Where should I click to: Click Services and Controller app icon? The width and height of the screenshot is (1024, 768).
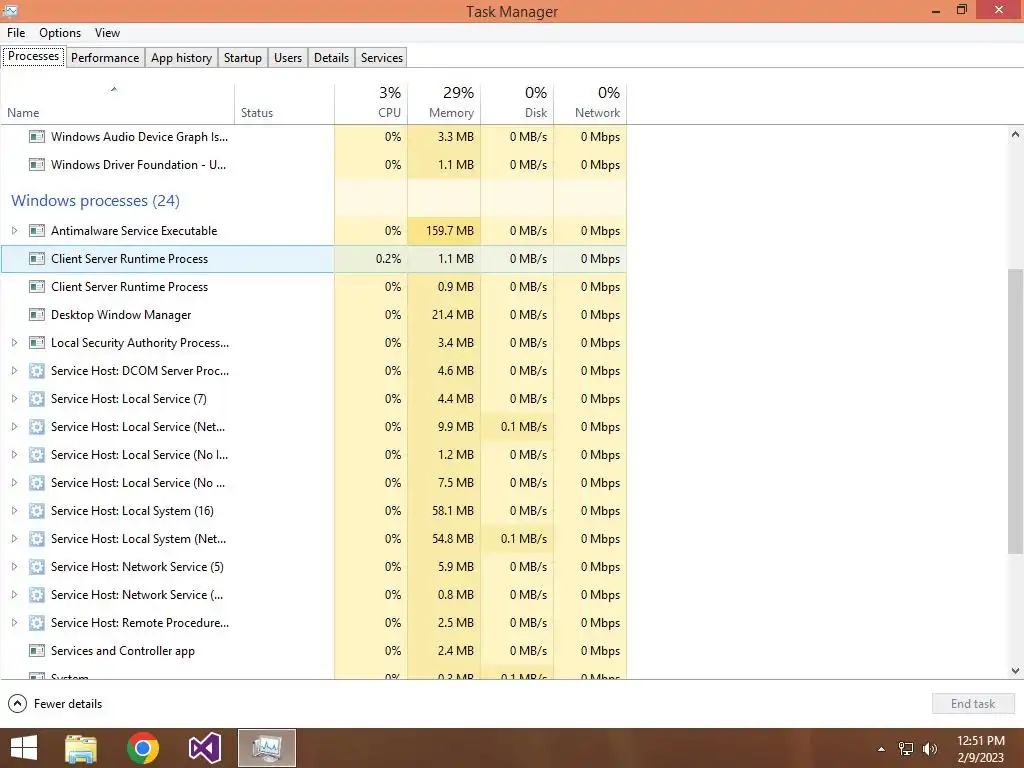click(x=37, y=651)
